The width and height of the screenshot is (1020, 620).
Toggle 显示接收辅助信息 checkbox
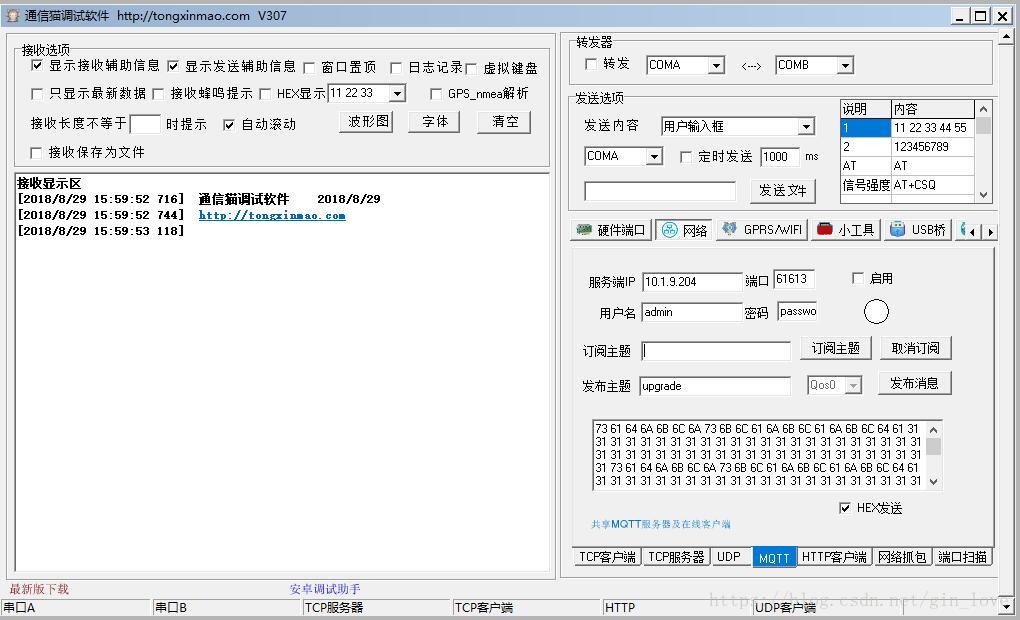click(x=37, y=65)
